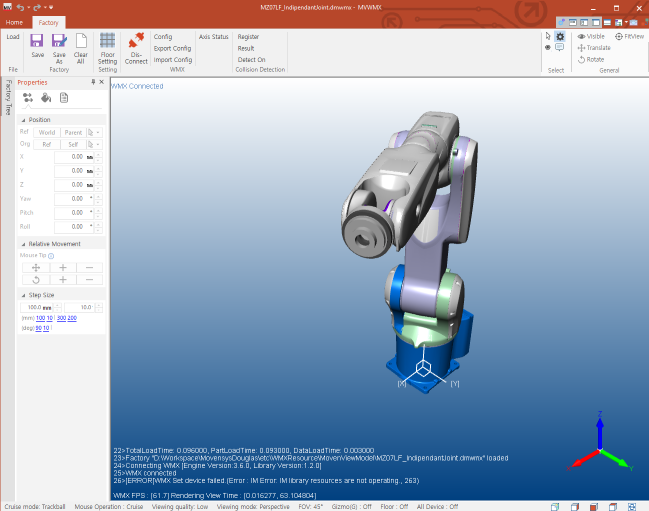Open the document info properties tab
Screen dimensions: 649x511
[x=64, y=98]
